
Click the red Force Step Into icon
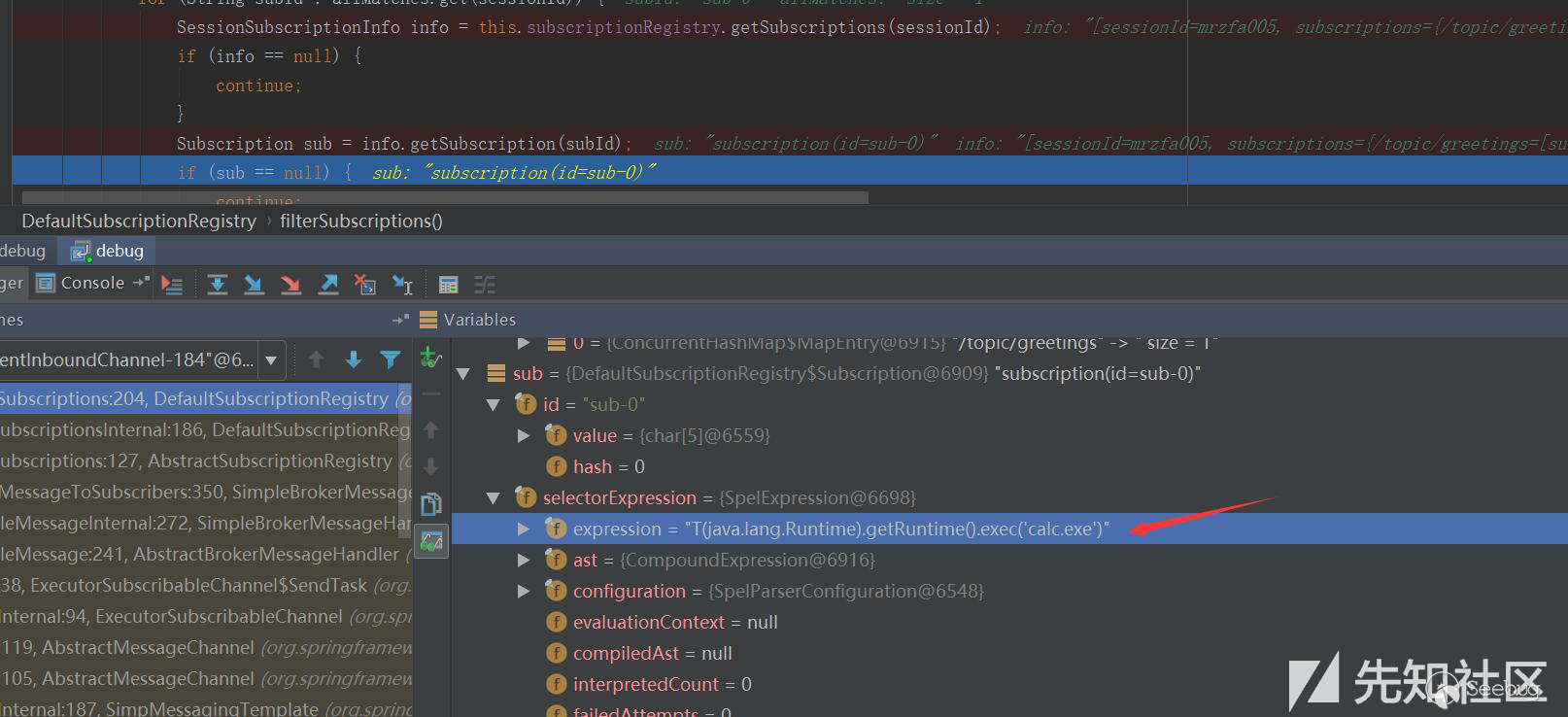[x=290, y=285]
